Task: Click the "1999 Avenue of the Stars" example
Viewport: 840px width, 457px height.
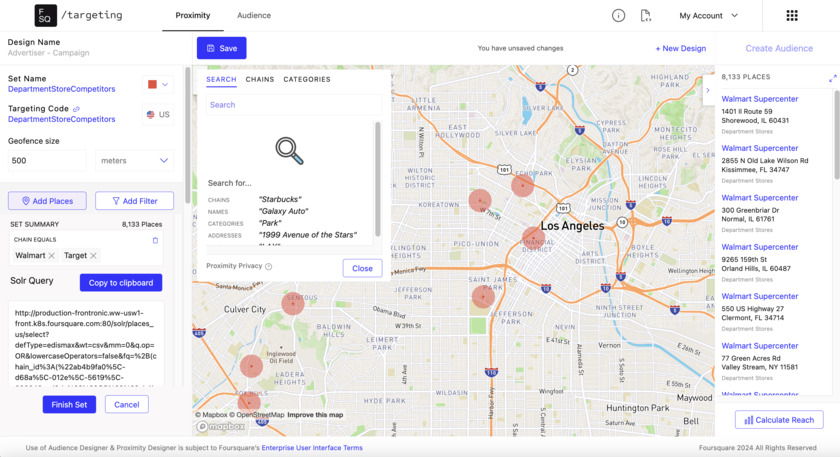Action: [308, 235]
